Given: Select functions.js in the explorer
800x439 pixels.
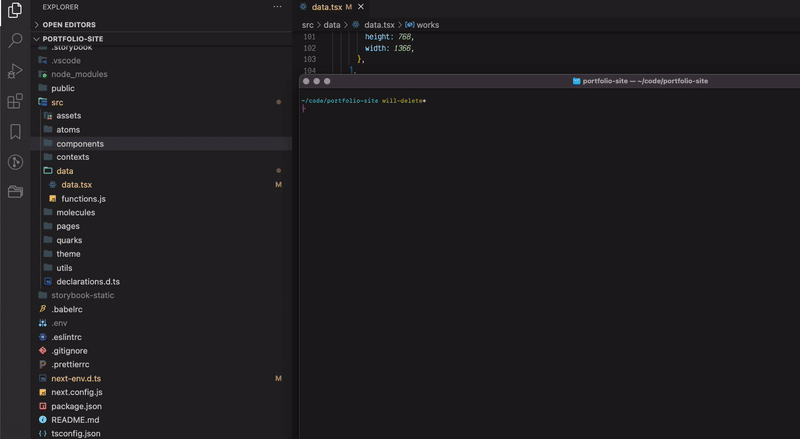Looking at the screenshot, I should [x=83, y=199].
